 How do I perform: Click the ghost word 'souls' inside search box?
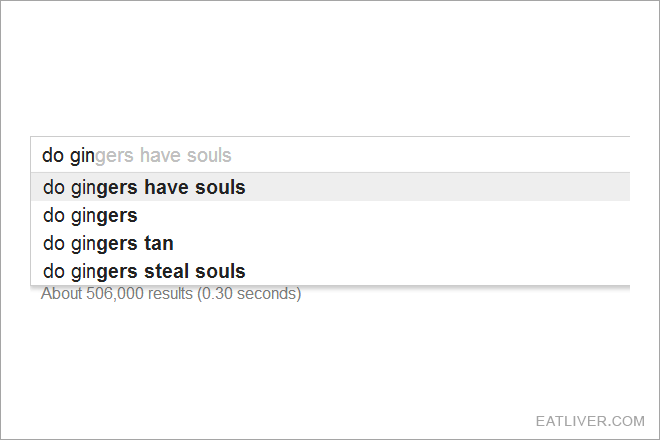click(x=209, y=155)
